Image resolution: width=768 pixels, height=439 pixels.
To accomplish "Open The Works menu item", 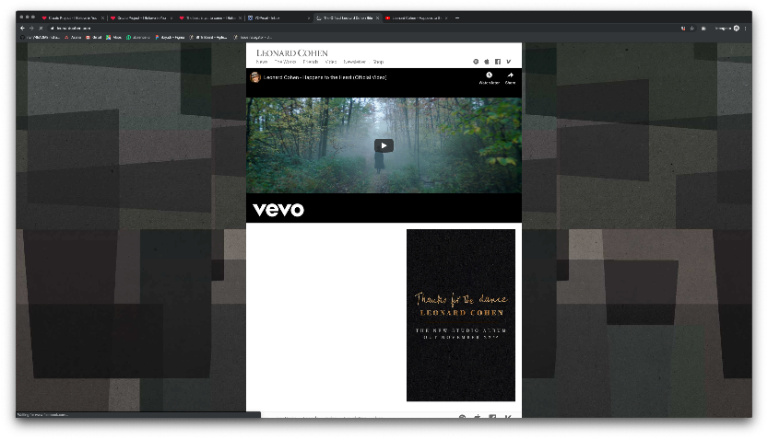I will click(285, 62).
